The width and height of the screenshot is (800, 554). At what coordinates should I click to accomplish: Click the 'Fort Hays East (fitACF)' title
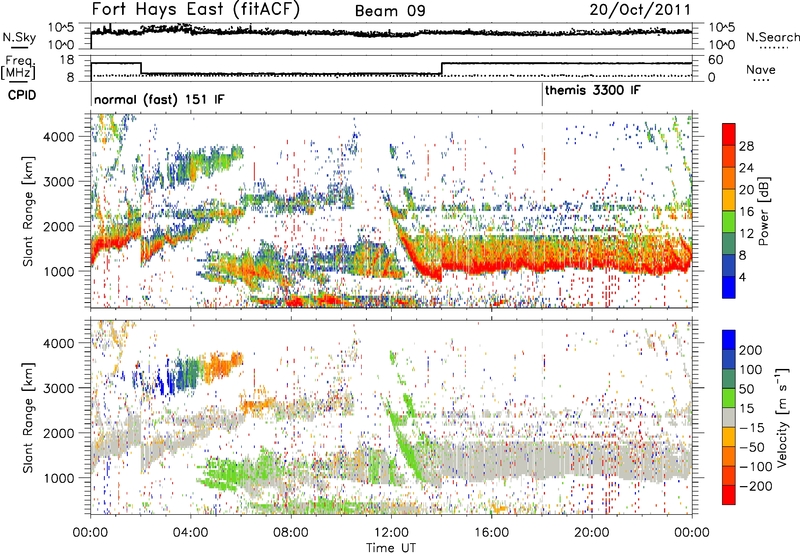tap(196, 9)
